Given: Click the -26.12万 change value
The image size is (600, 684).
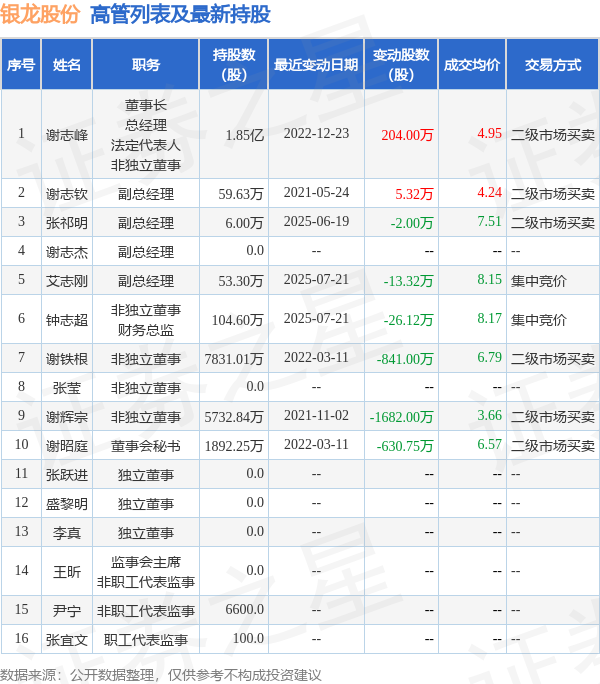Looking at the screenshot, I should click(408, 320).
